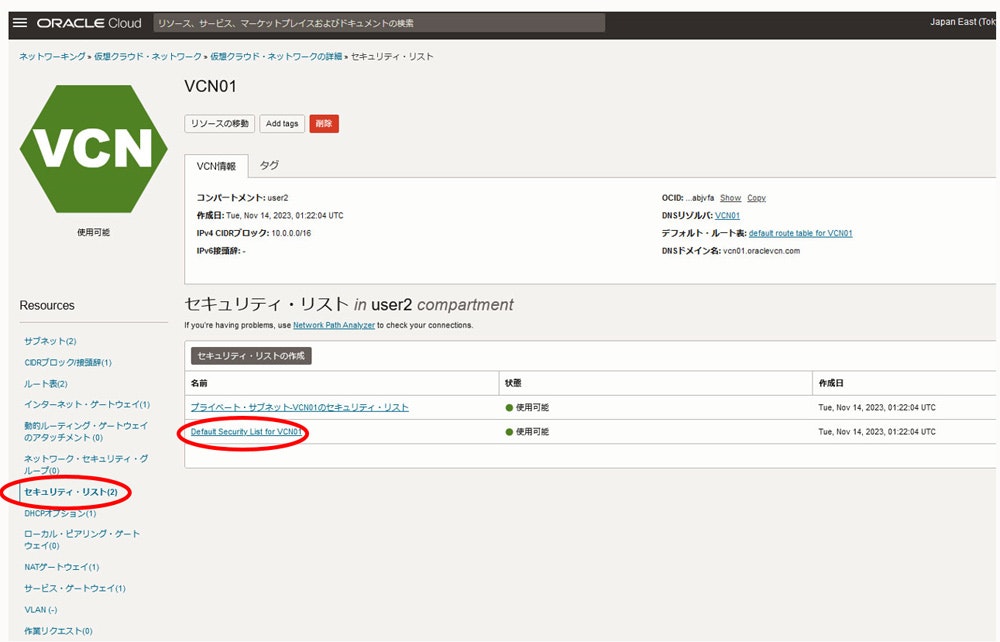Select ルート表(2) in Resources
The height and width of the screenshot is (642, 1000).
[x=46, y=384]
